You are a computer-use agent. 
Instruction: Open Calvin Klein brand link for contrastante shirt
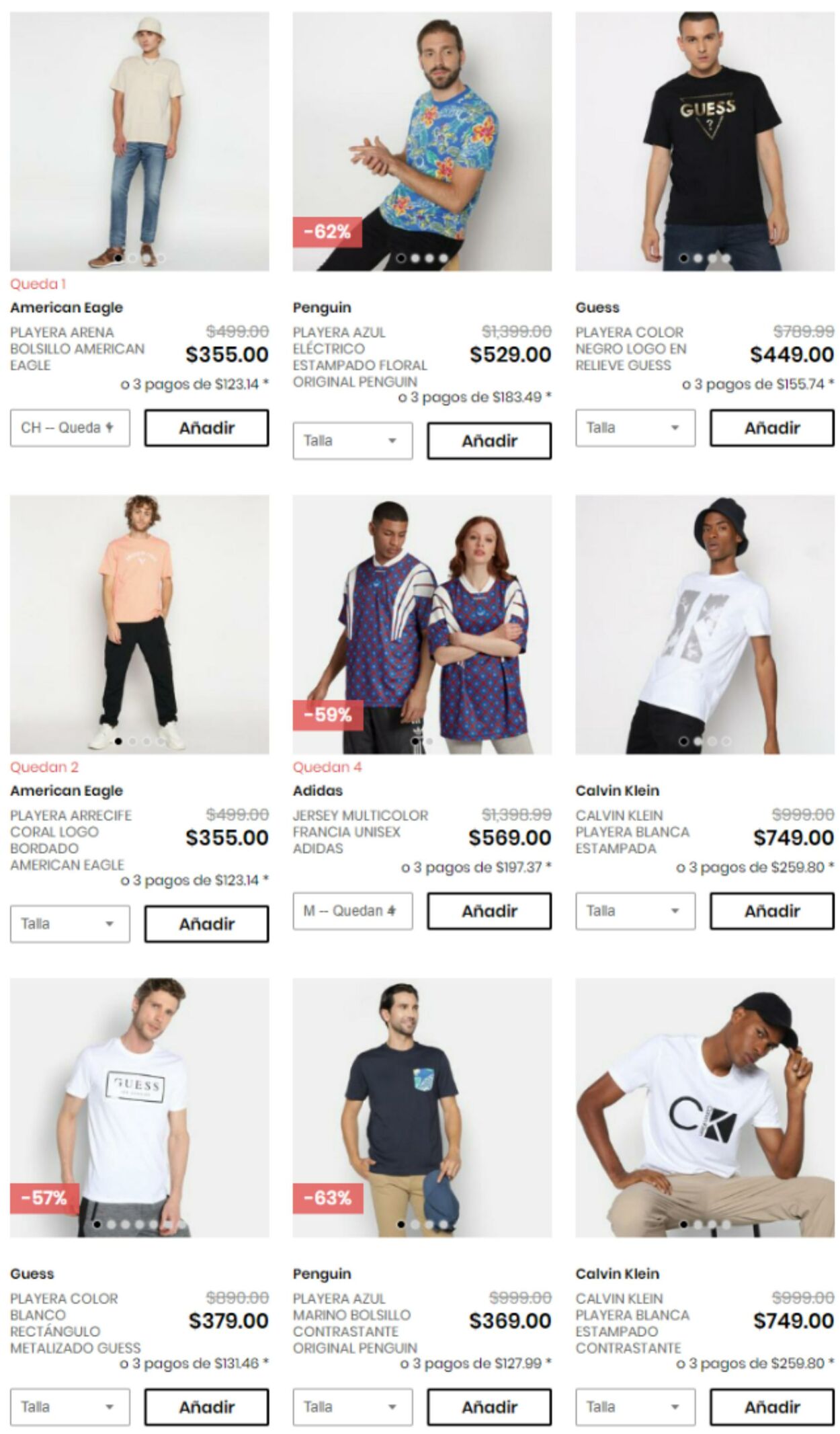tap(617, 1273)
